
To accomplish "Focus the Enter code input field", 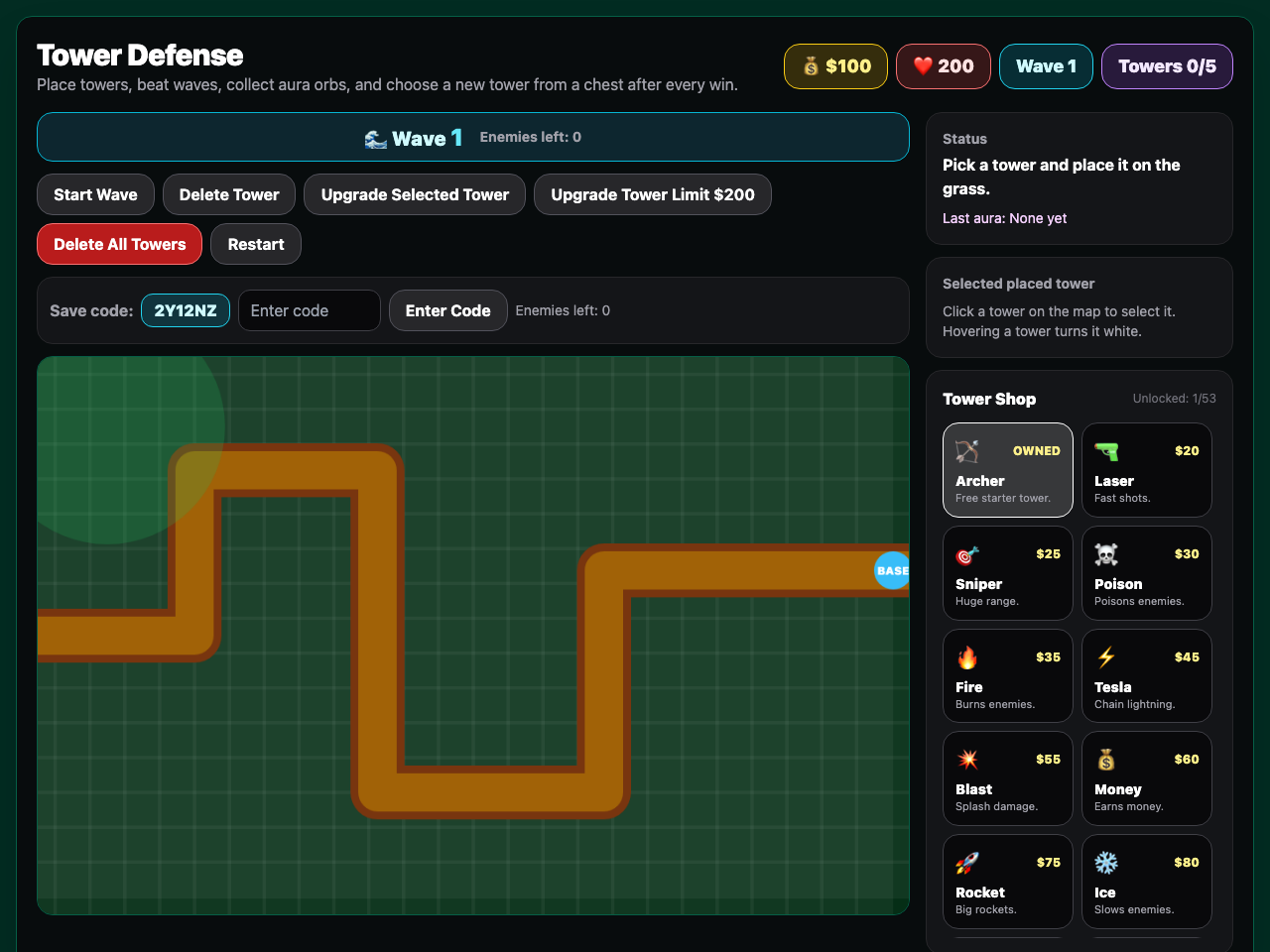I will click(x=310, y=310).
